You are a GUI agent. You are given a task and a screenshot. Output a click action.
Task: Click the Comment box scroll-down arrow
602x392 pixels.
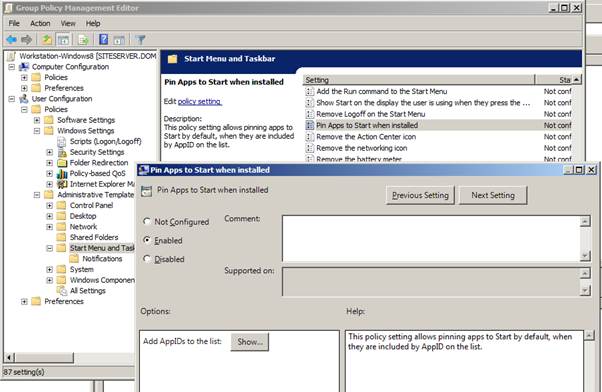585,256
